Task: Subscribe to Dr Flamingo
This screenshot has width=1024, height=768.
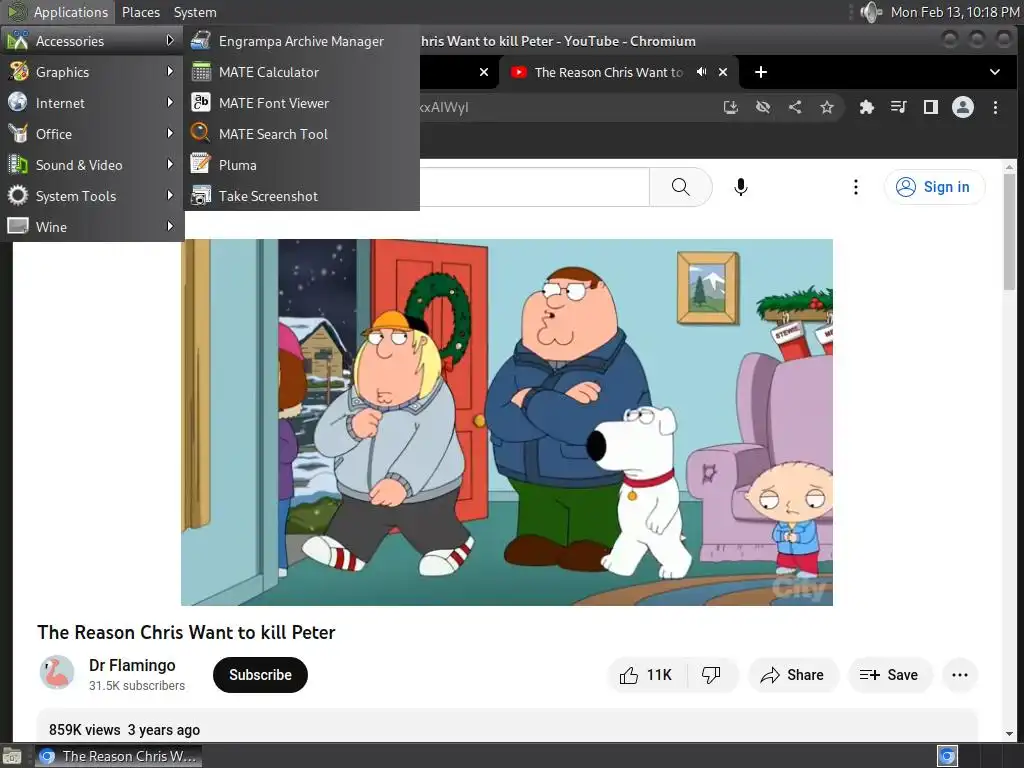Action: [x=260, y=675]
